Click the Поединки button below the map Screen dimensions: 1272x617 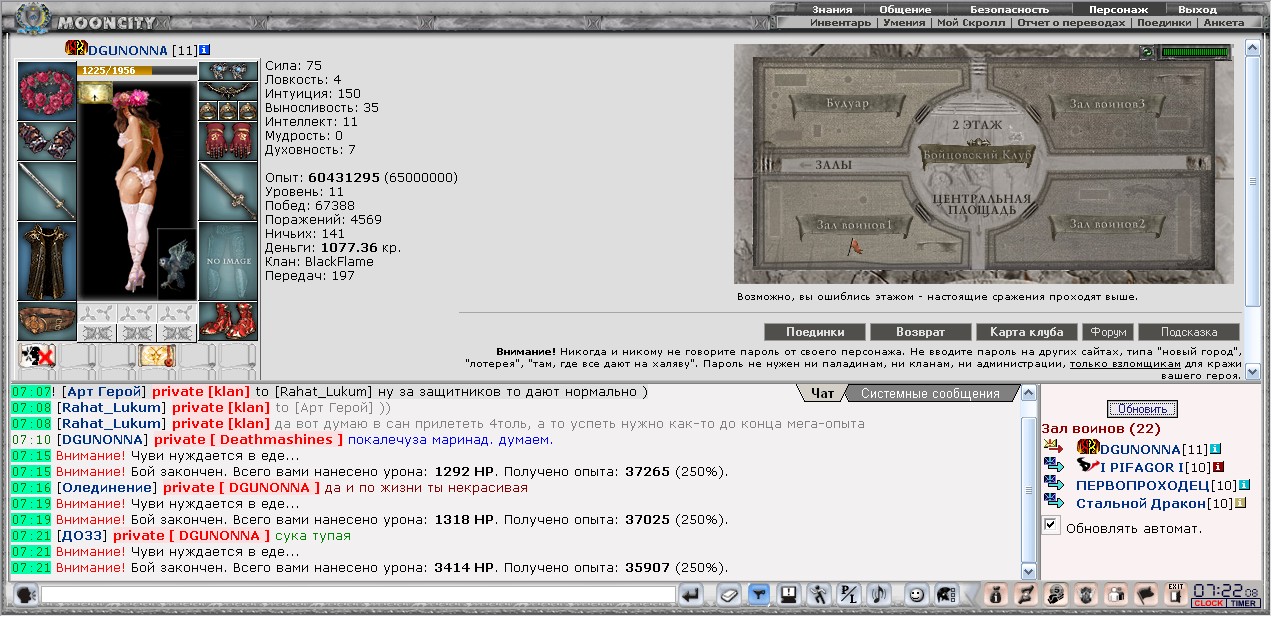coord(815,332)
